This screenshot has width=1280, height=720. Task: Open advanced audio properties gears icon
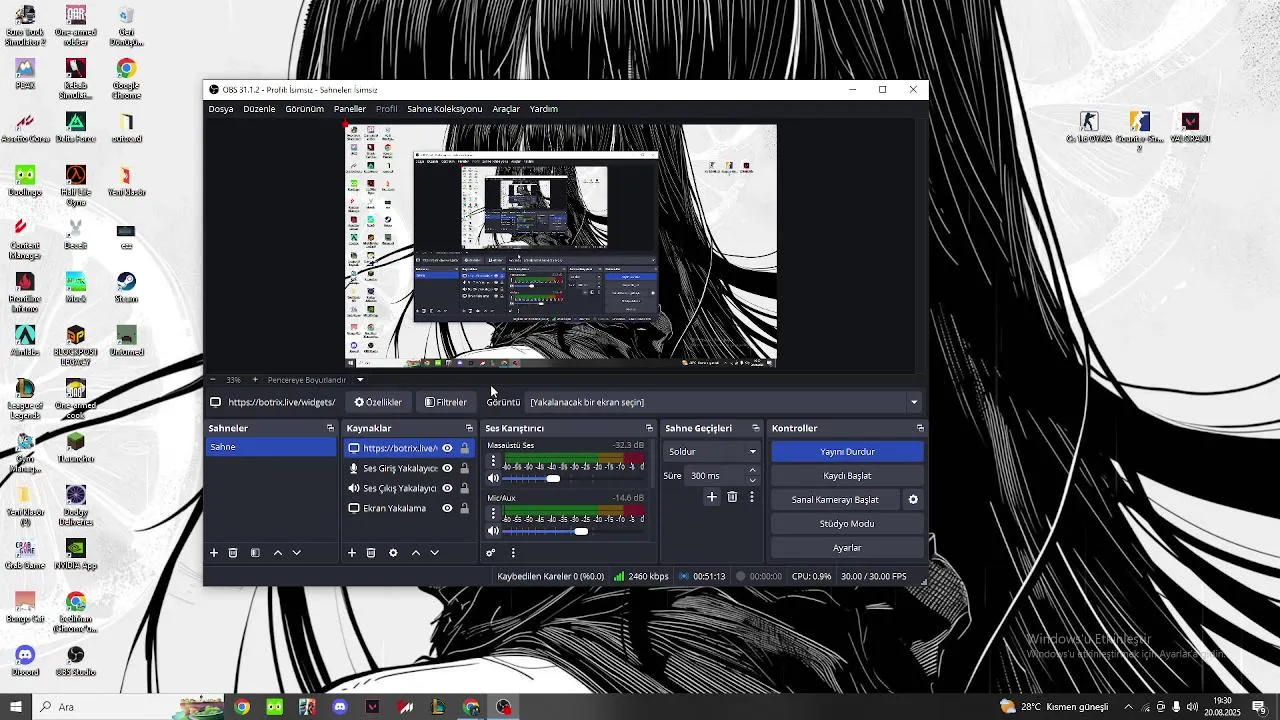pyautogui.click(x=490, y=553)
